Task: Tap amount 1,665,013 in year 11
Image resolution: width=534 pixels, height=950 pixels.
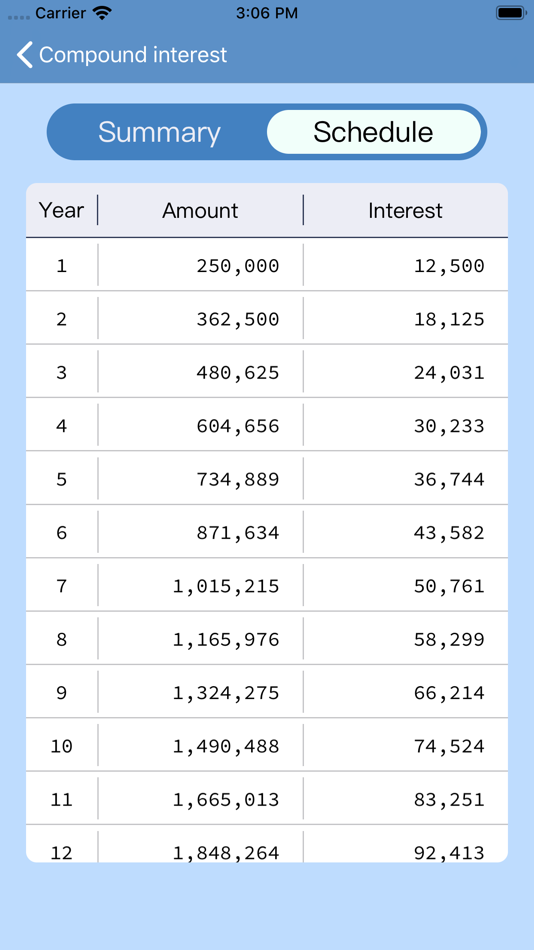Action: point(226,799)
